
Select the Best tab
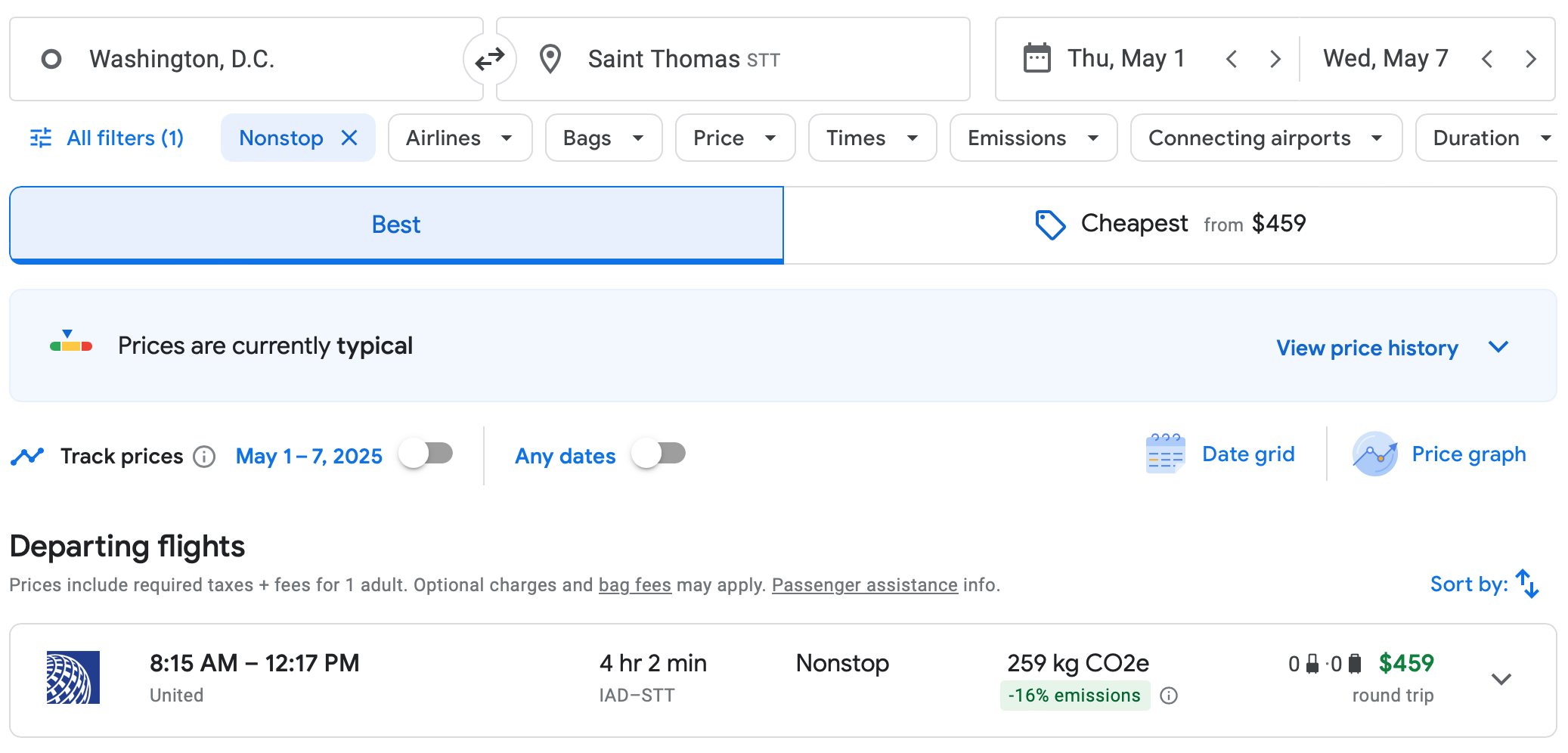[x=396, y=225]
